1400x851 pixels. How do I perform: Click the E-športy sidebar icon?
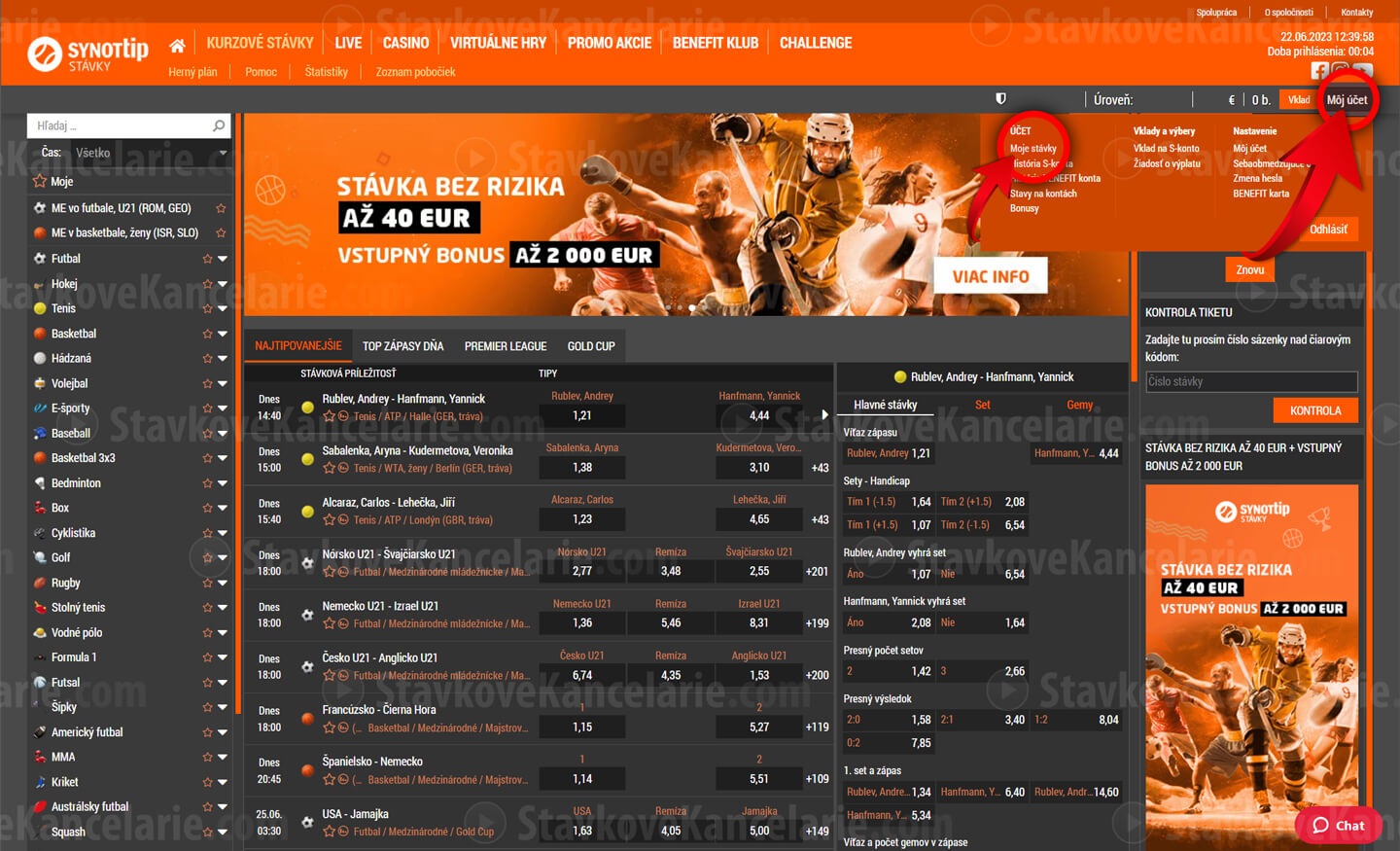pos(40,408)
